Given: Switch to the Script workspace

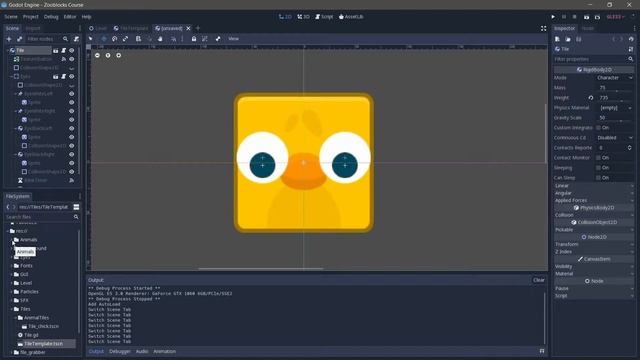Looking at the screenshot, I should tap(324, 17).
